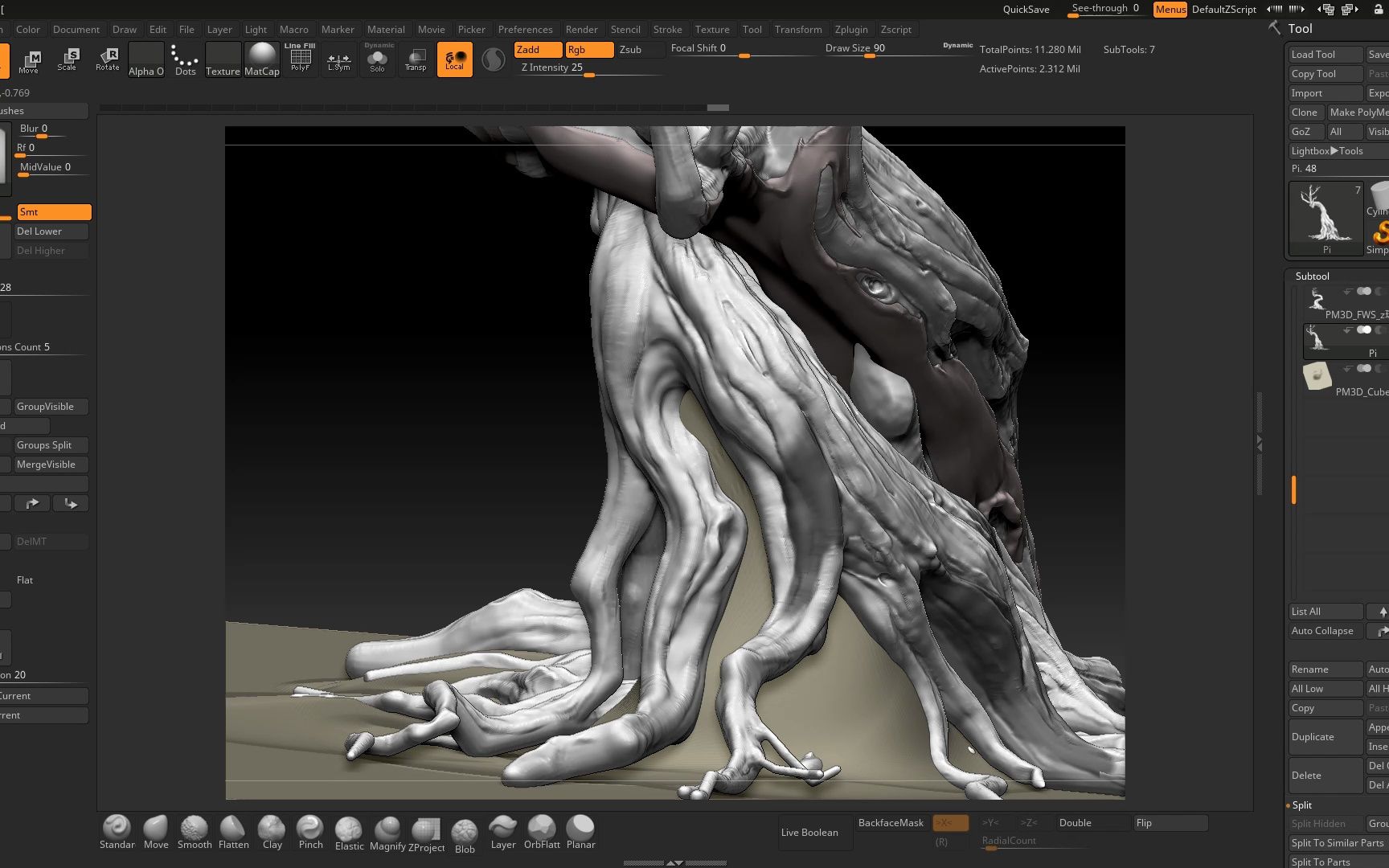Screen dimensions: 1389x868
Task: Enable Live Boolean mode
Action: (x=810, y=832)
